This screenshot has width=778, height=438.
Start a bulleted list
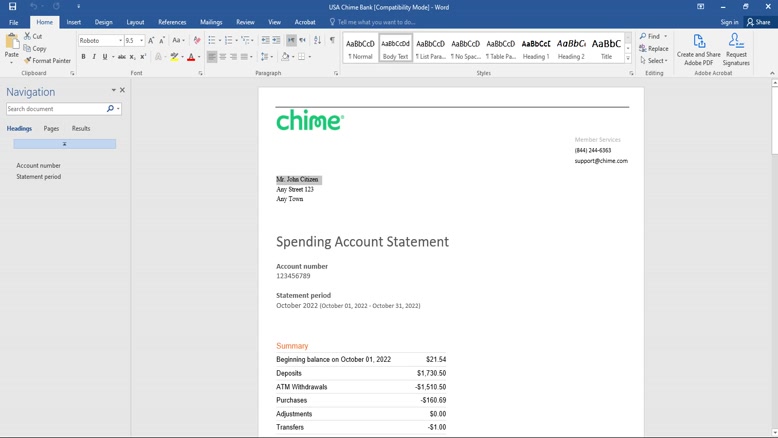[212, 41]
